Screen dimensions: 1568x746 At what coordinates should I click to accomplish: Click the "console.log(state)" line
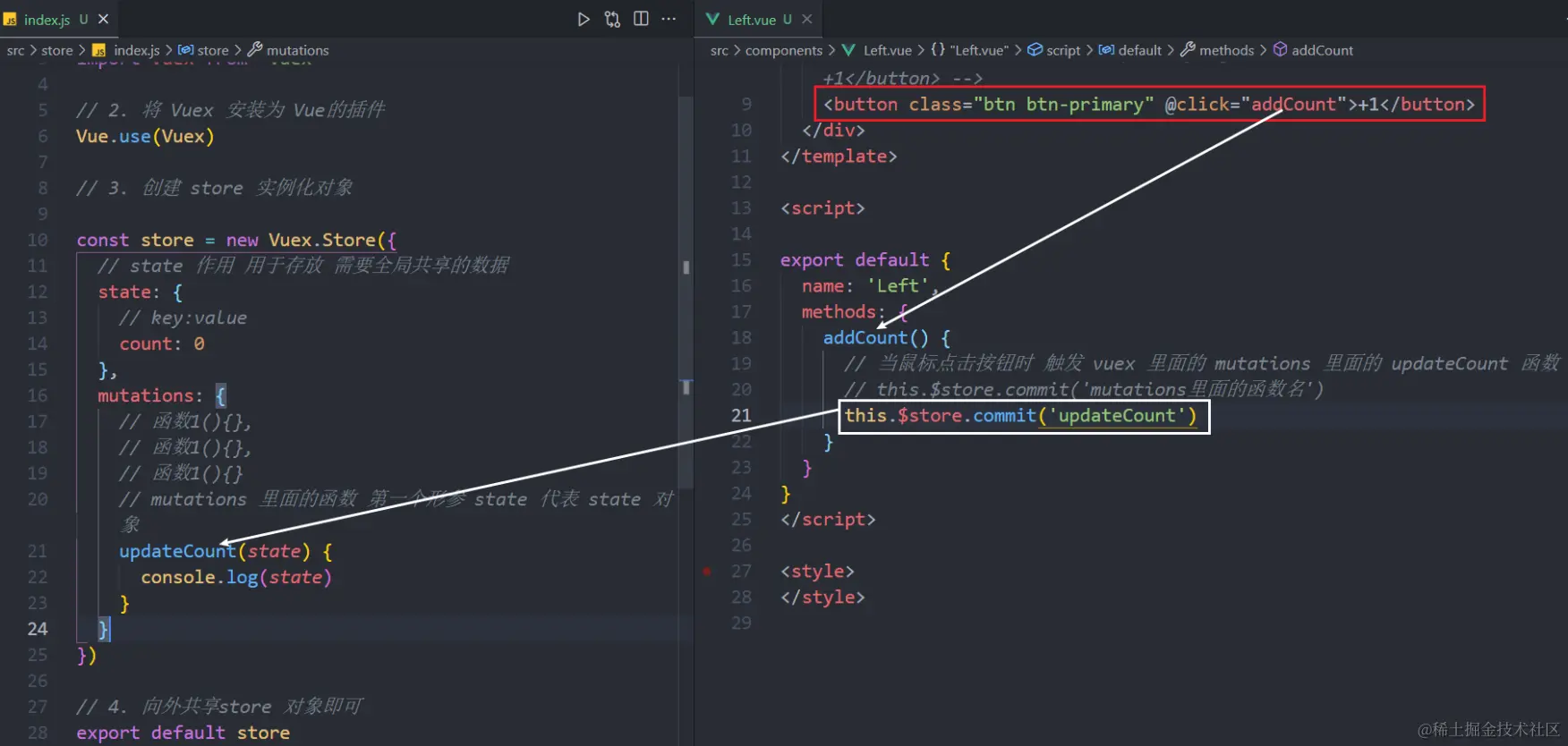[x=236, y=577]
